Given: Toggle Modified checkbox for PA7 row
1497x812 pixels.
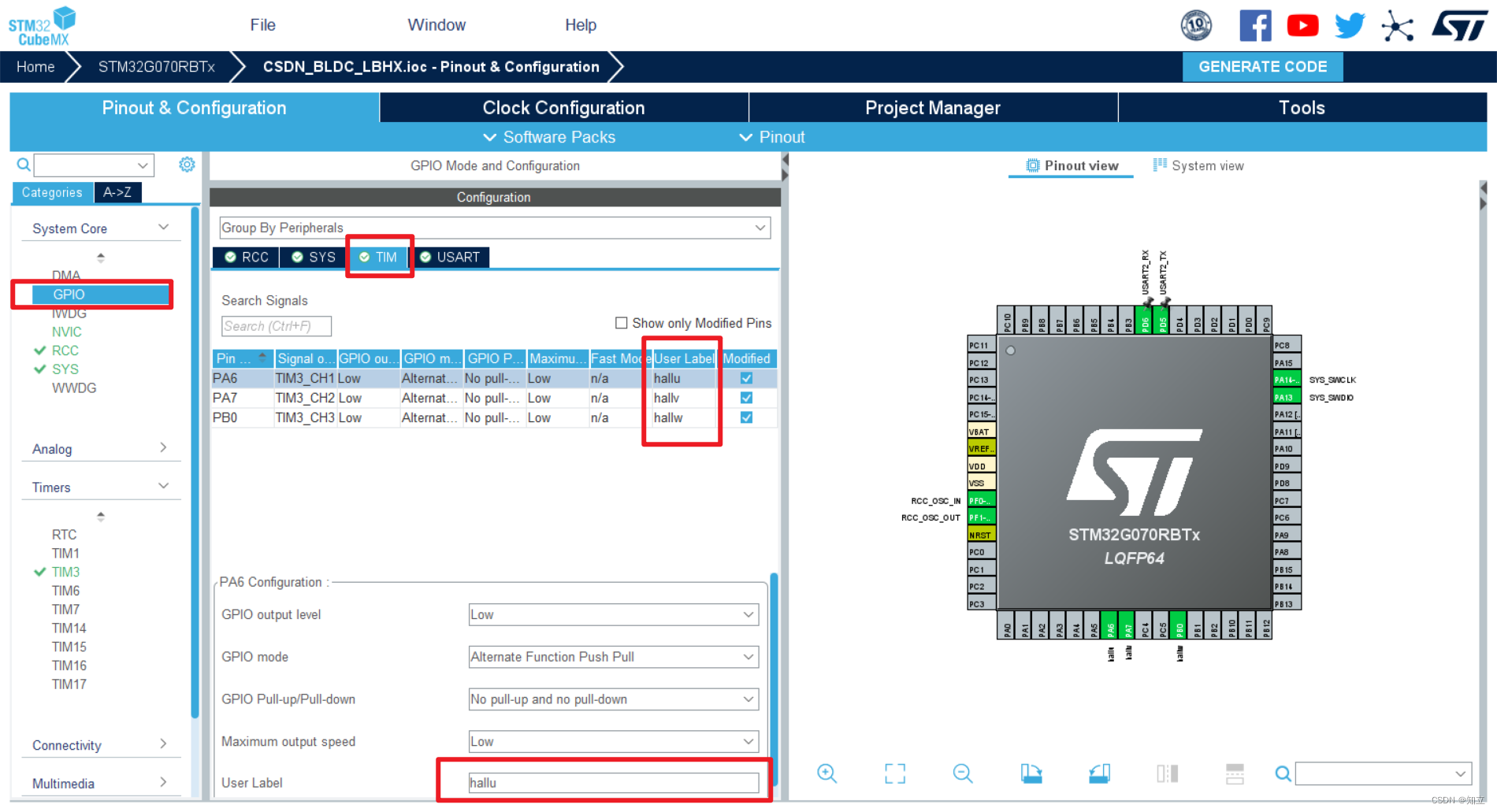Looking at the screenshot, I should point(746,398).
